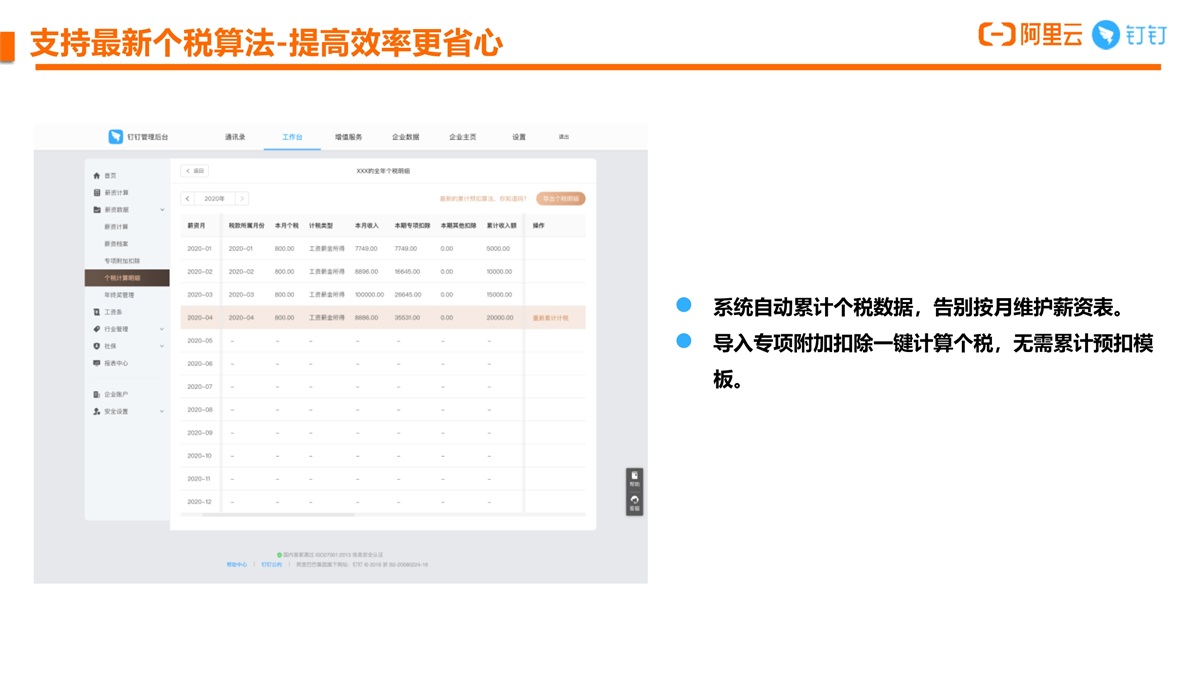The height and width of the screenshot is (675, 1200).
Task: Click 重新累计计税 link in 2020-04 row
Action: click(x=550, y=318)
